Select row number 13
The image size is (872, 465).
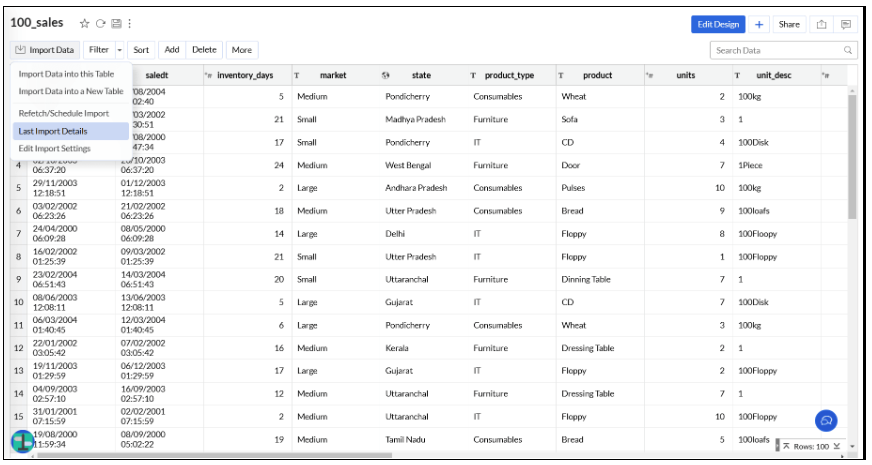18,370
